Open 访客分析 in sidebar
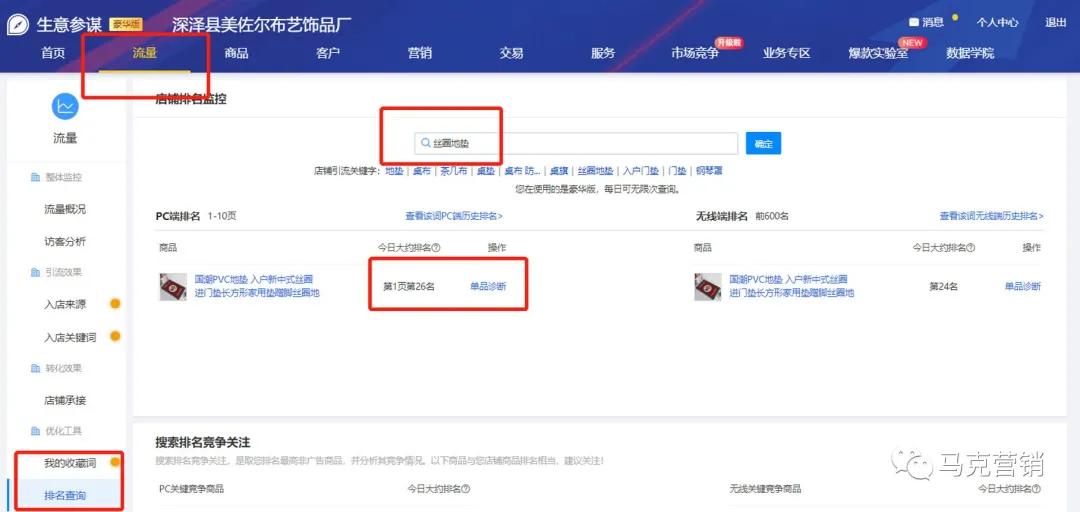 pyautogui.click(x=65, y=242)
